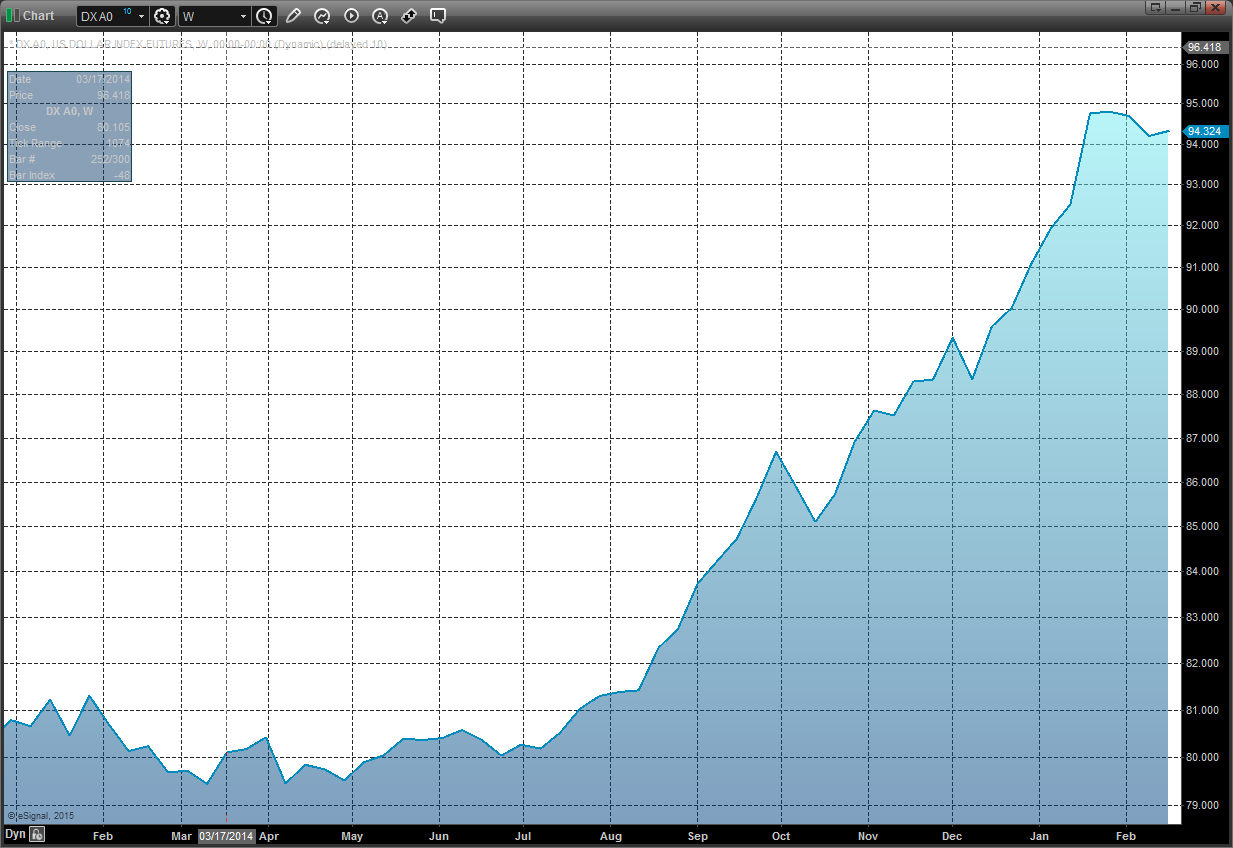
Task: Open the window pop-out menu button
Action: click(1156, 7)
